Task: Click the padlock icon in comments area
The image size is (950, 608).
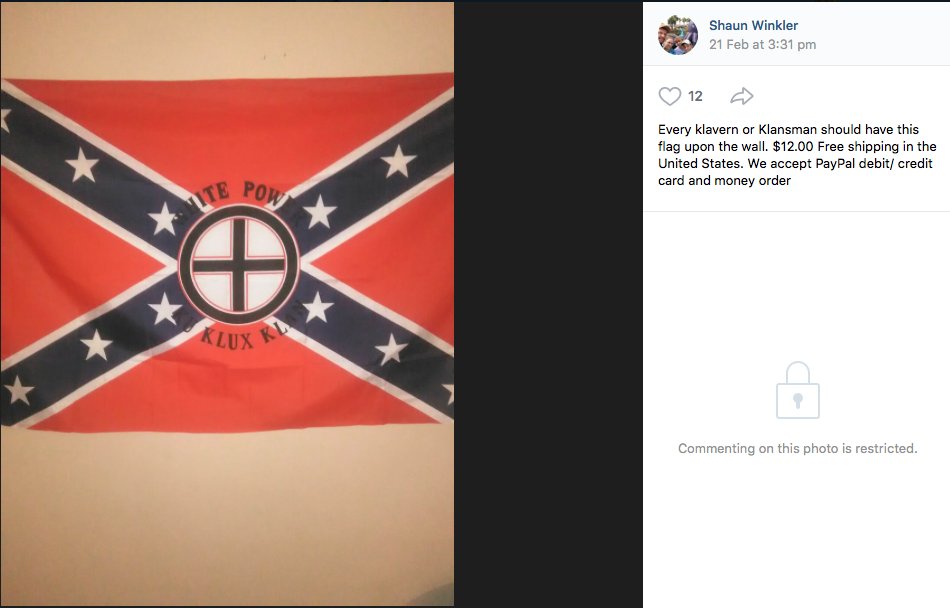Action: click(x=798, y=391)
